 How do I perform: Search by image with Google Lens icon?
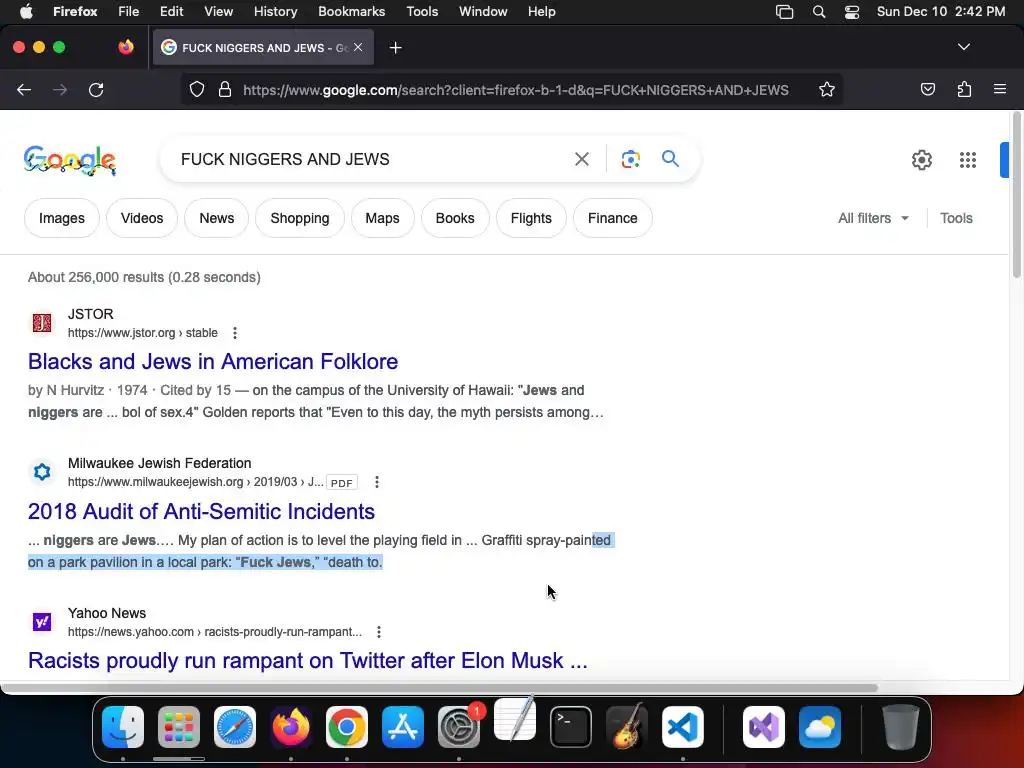point(630,159)
